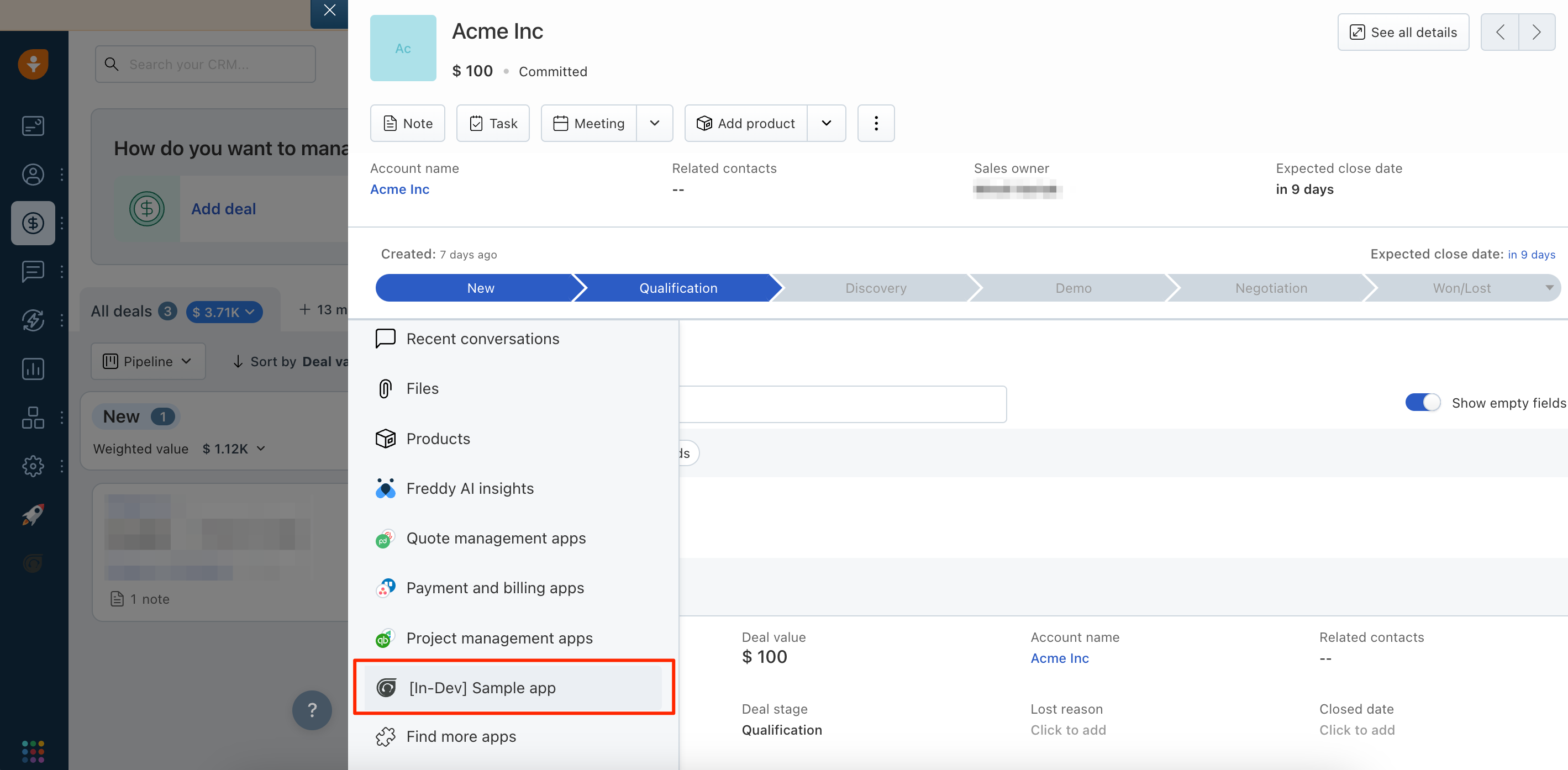Screen dimensions: 1568x770
Task: Open the Contacts icon in left sidebar
Action: 33,175
